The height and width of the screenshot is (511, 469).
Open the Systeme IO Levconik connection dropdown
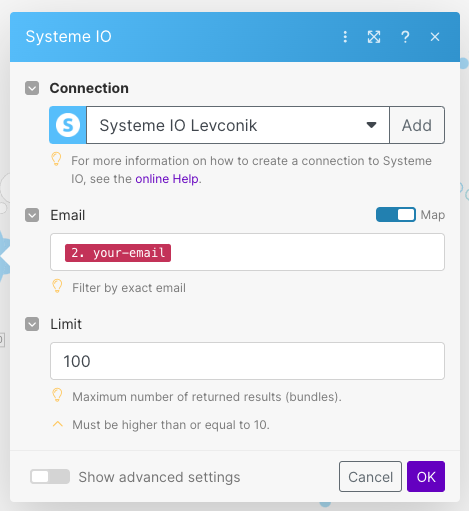pos(238,125)
